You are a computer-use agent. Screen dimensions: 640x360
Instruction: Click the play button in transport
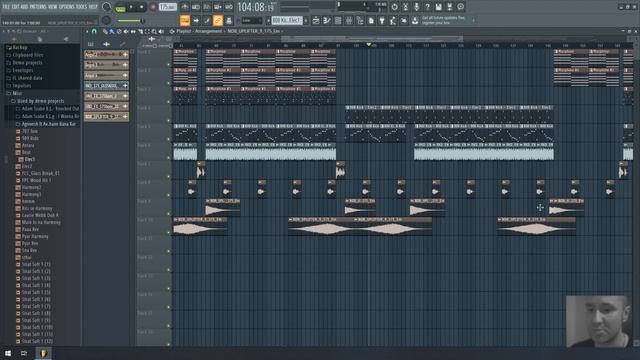[x=131, y=7]
